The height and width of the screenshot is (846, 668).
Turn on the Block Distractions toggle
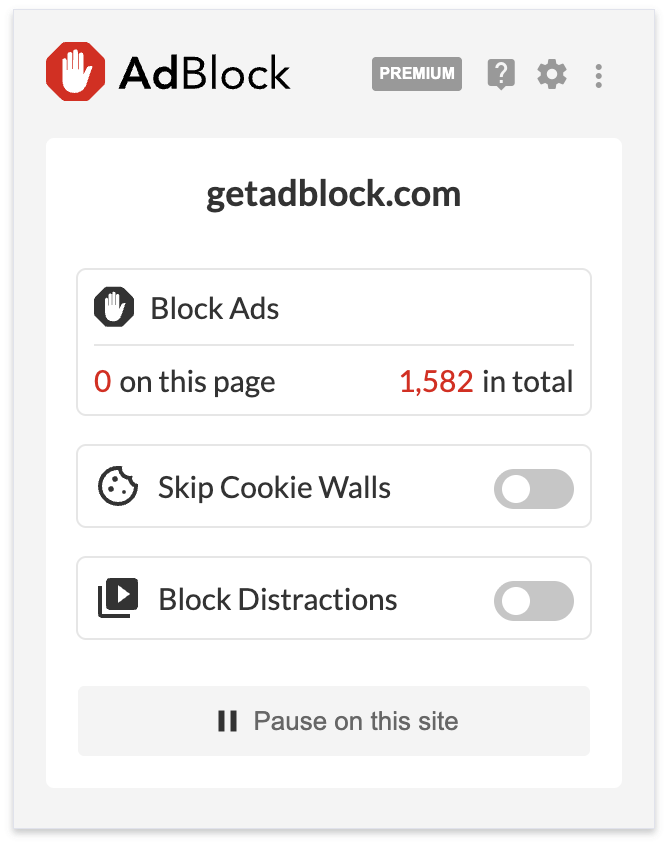(533, 601)
